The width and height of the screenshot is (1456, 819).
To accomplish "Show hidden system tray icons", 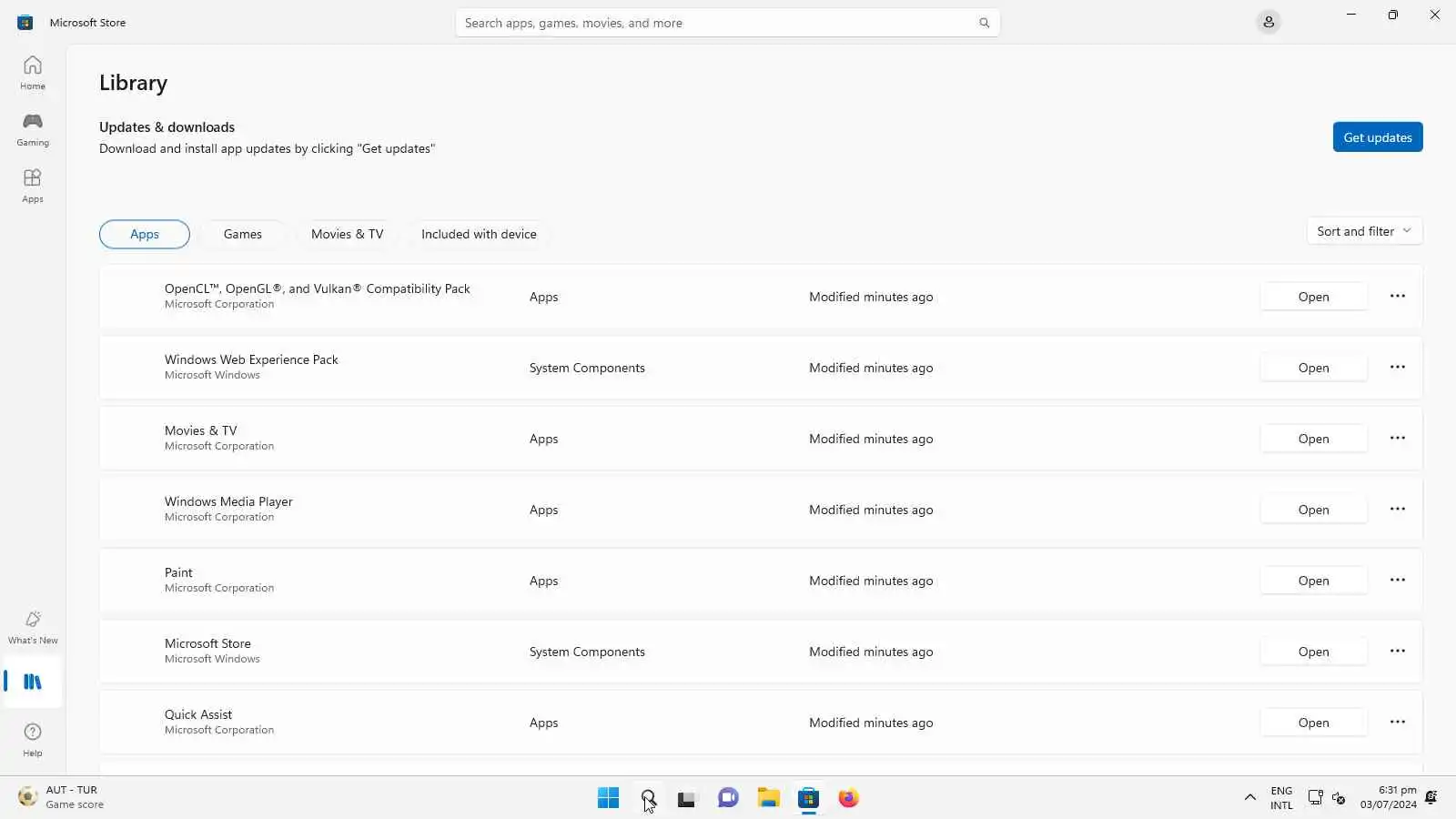I will pos(1250,797).
